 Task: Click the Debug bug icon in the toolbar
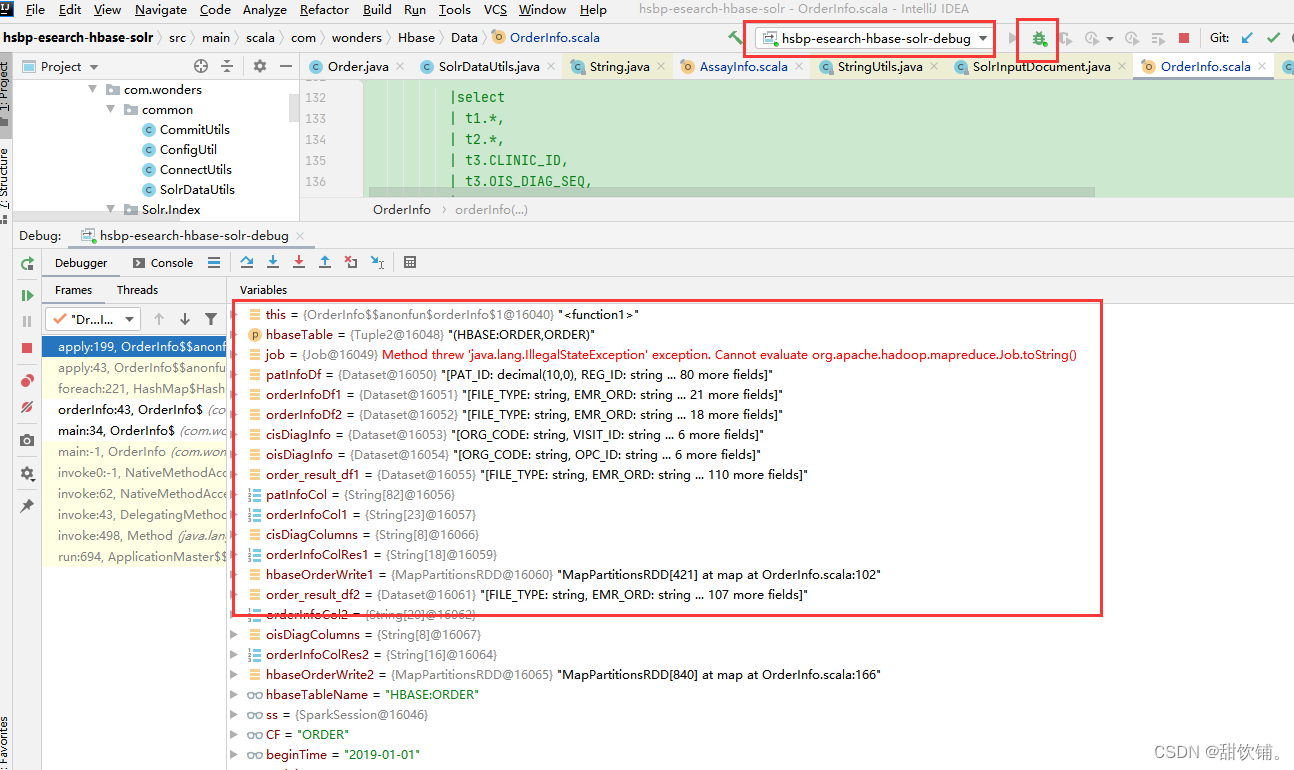[1039, 38]
